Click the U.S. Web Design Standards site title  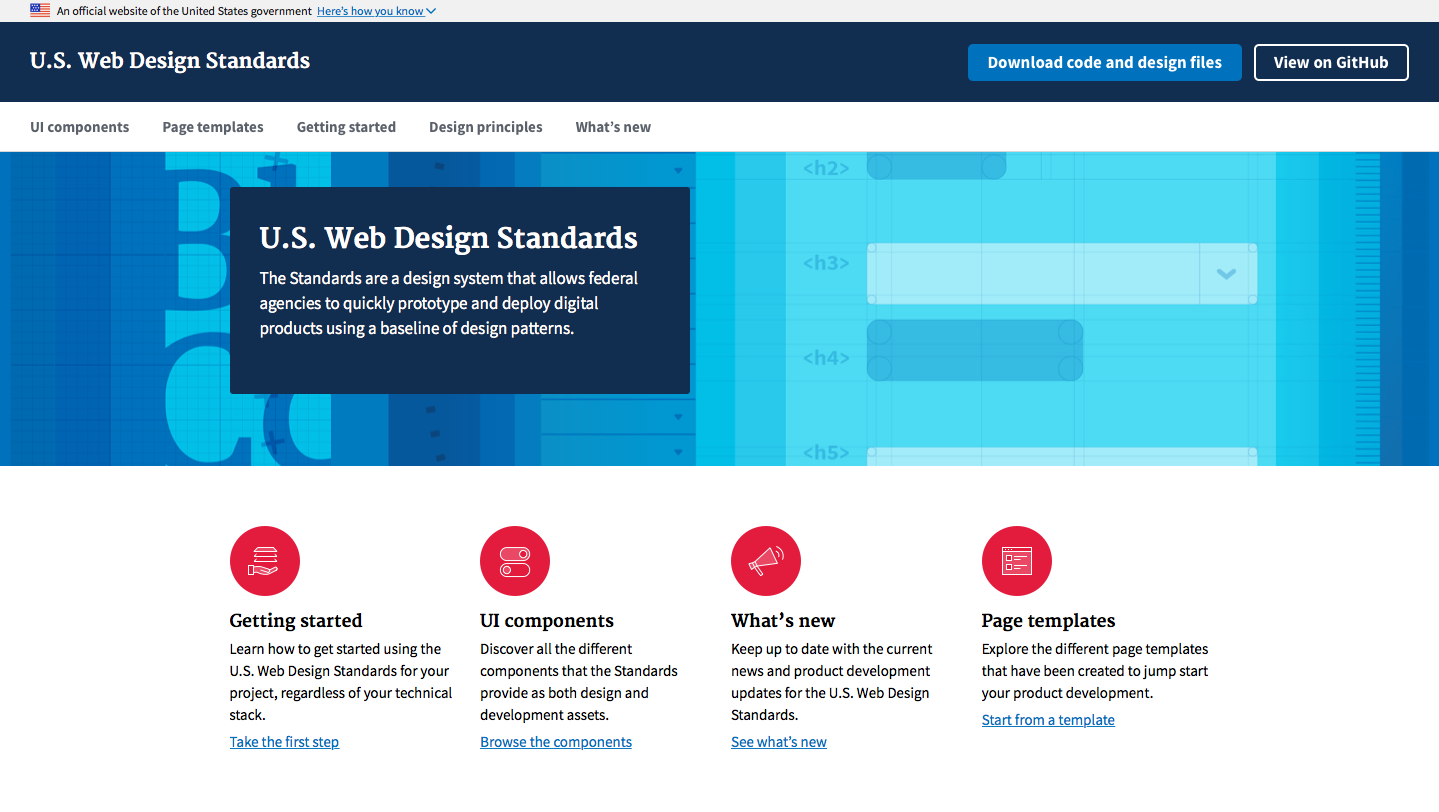tap(170, 61)
